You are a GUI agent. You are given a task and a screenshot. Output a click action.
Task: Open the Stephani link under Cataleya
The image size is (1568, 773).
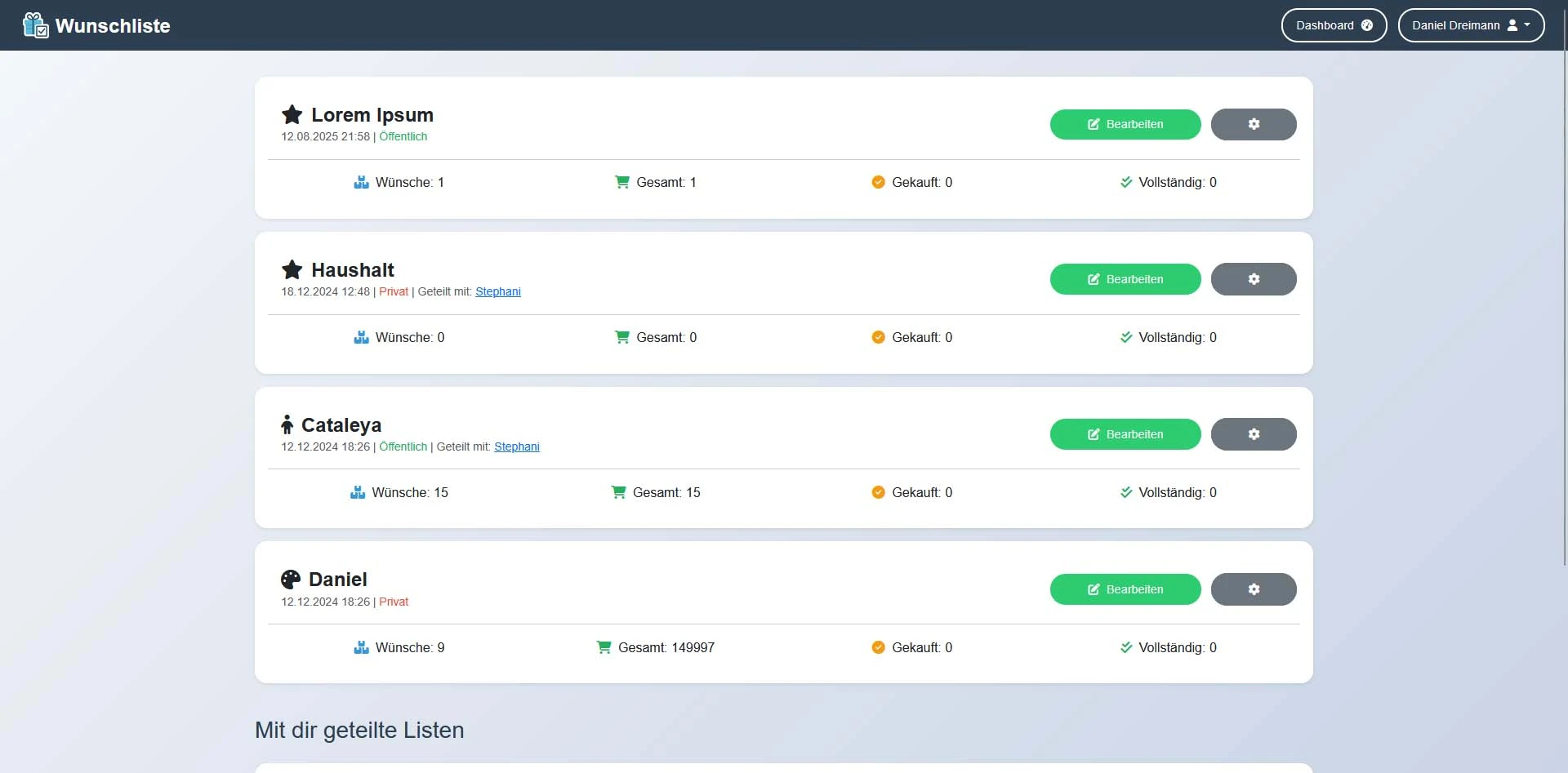pos(516,446)
